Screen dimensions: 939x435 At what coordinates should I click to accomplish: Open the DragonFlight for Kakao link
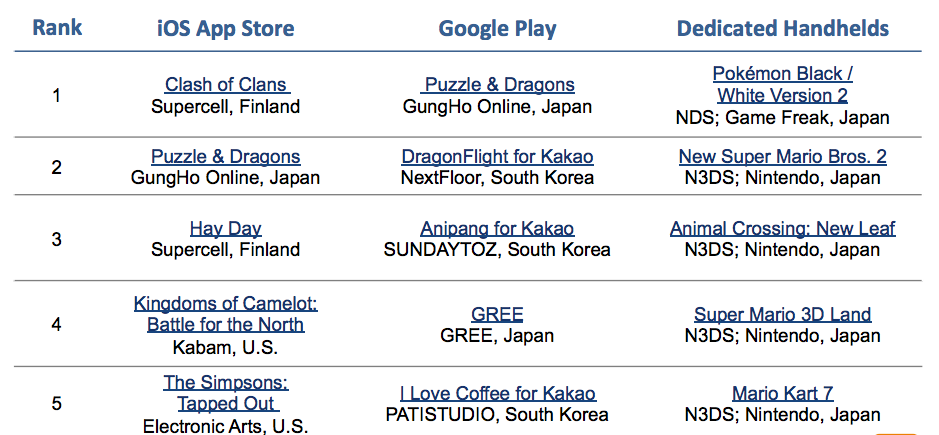498,156
